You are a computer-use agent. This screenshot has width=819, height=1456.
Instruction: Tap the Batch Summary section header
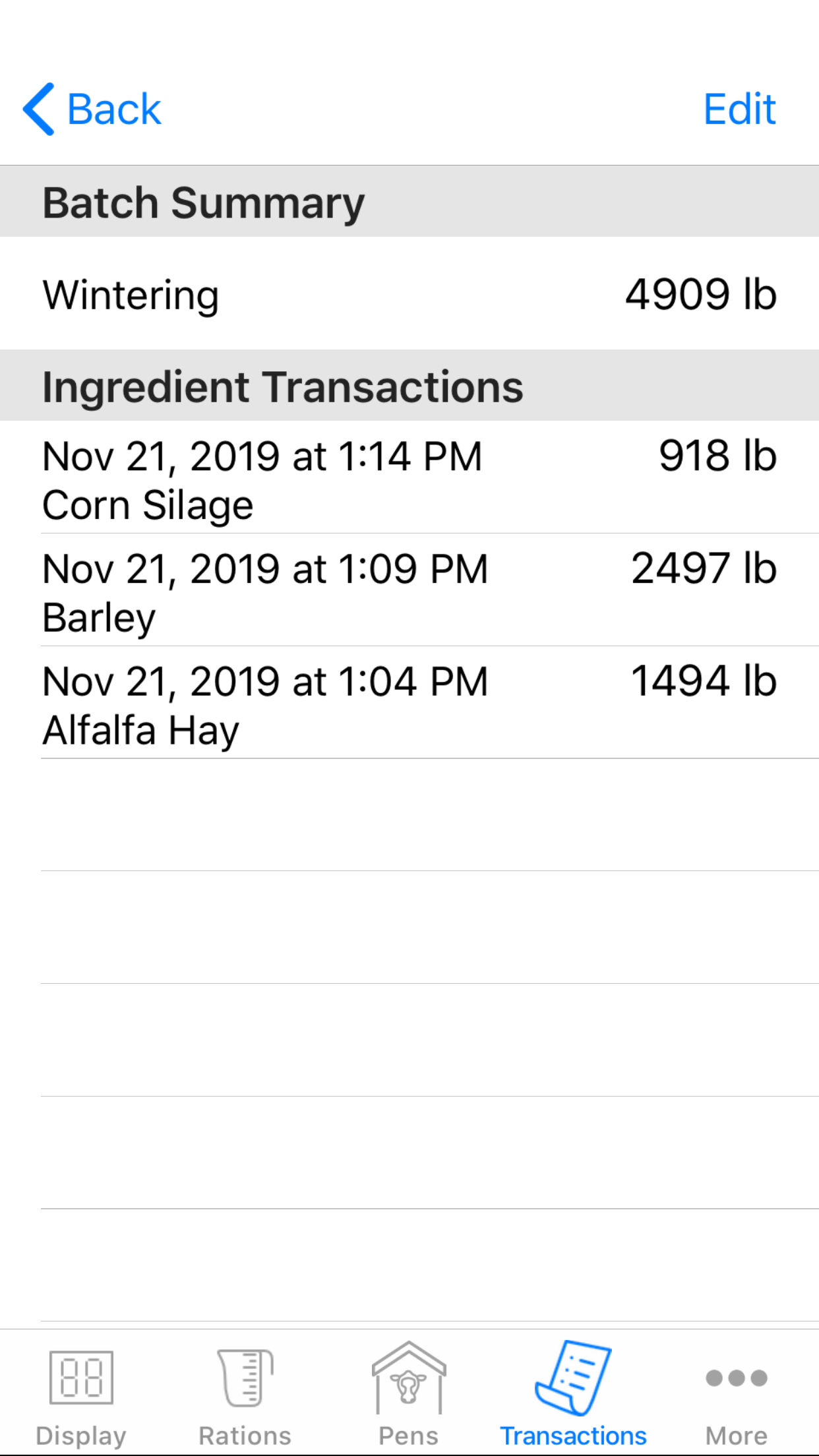click(203, 202)
